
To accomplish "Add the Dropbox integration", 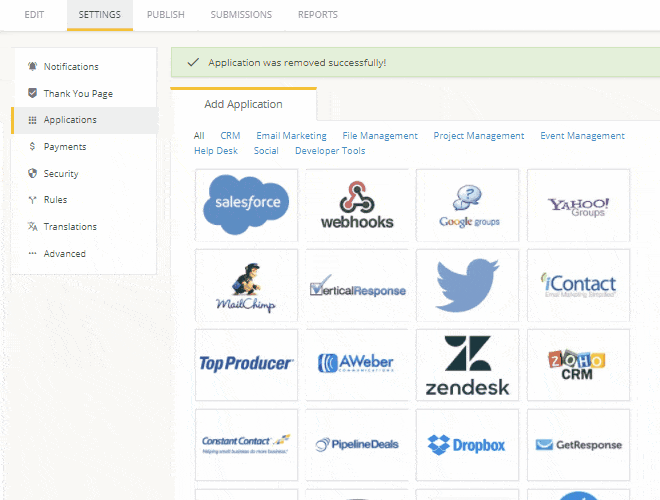I will pyautogui.click(x=468, y=445).
